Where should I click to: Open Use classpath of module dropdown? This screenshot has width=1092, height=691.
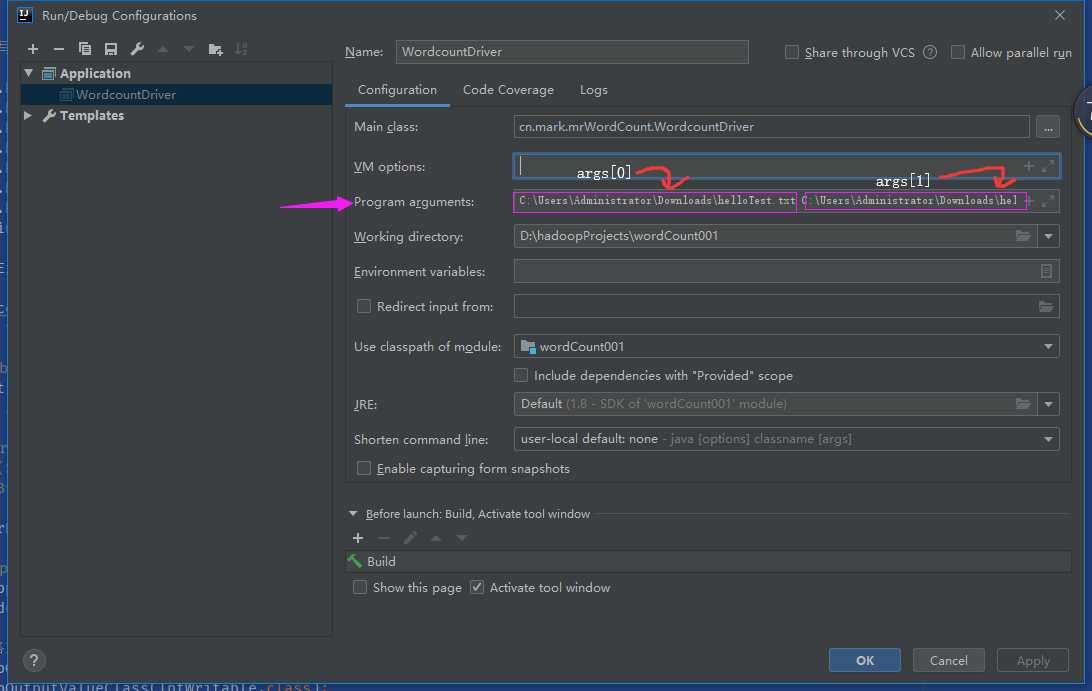tap(1047, 346)
